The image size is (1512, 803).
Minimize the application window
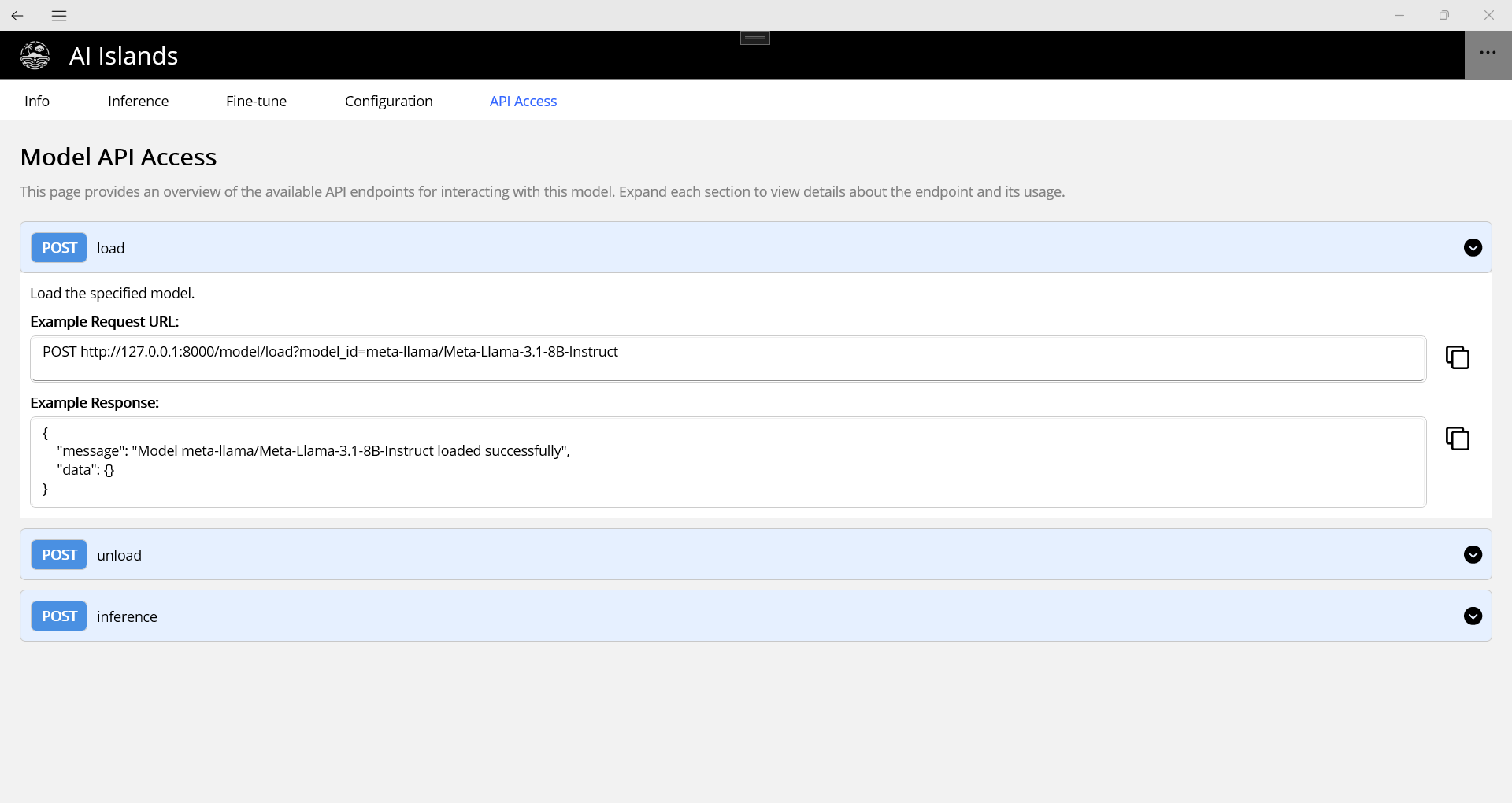pyautogui.click(x=1399, y=16)
